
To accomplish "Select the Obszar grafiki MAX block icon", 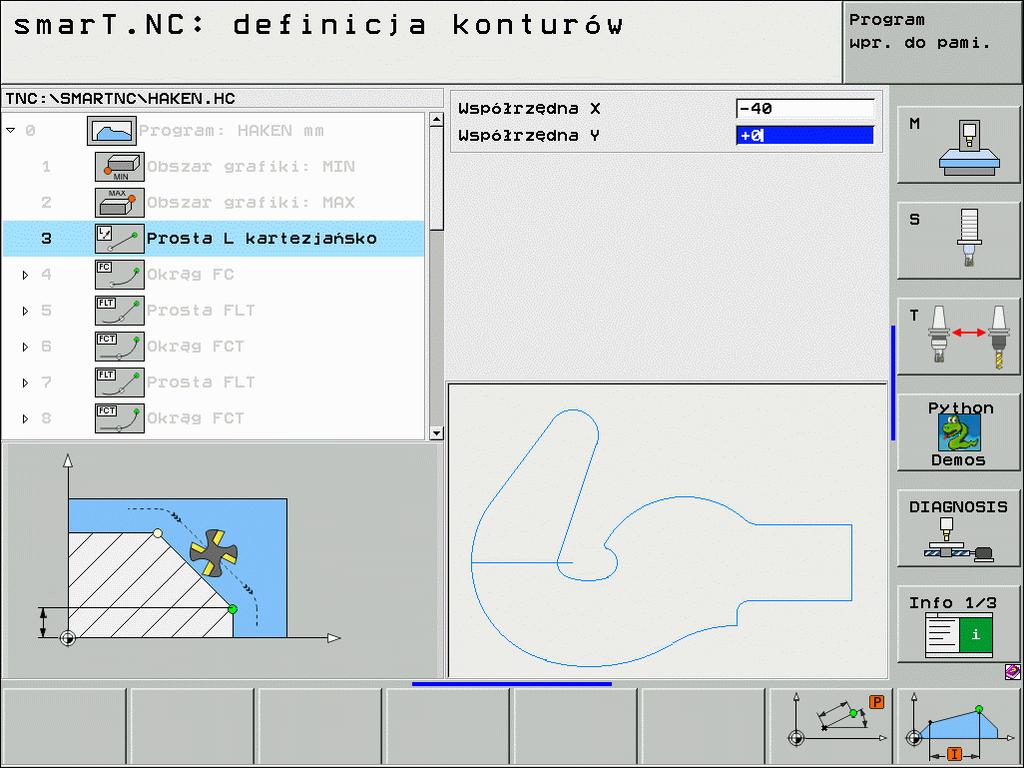I will pos(120,202).
